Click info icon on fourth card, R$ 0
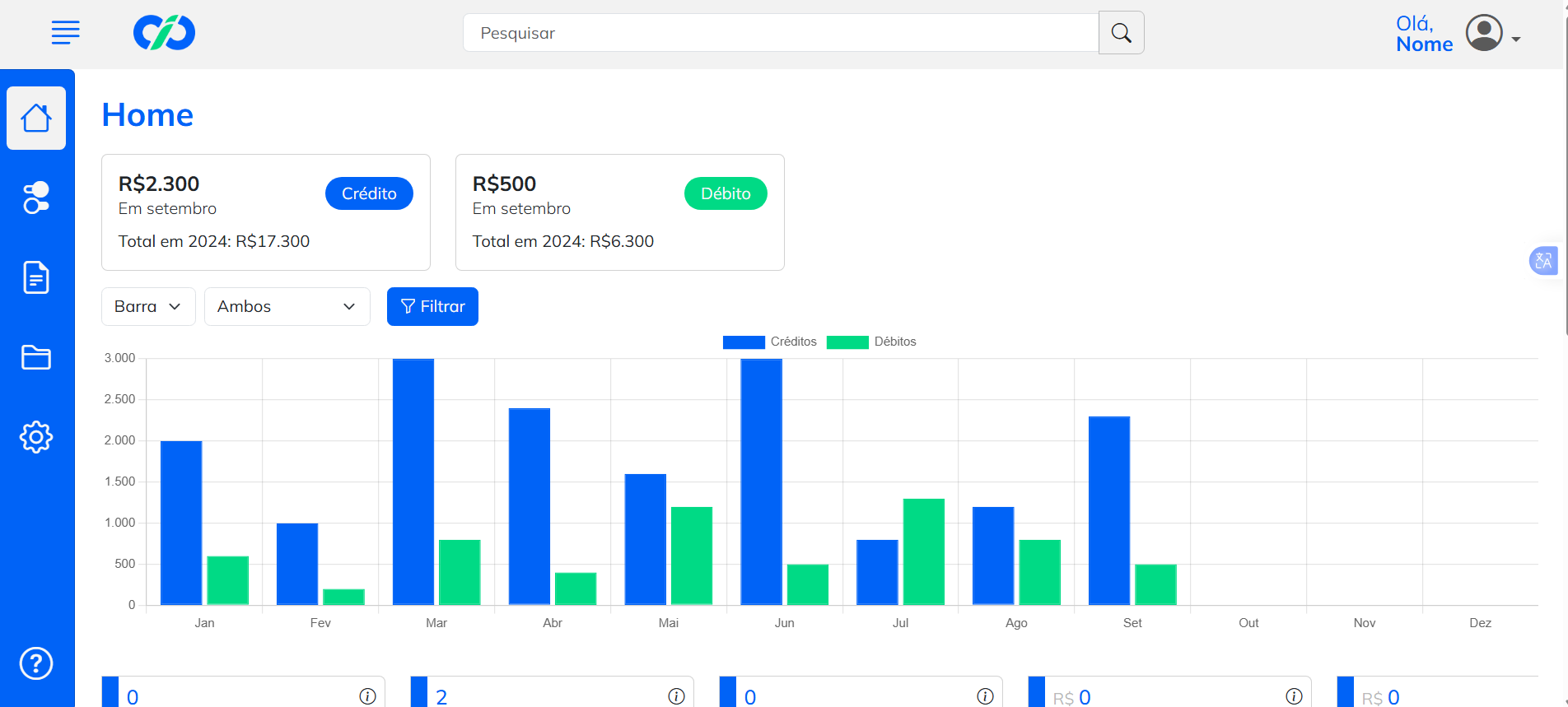1568x707 pixels. pos(1294,696)
